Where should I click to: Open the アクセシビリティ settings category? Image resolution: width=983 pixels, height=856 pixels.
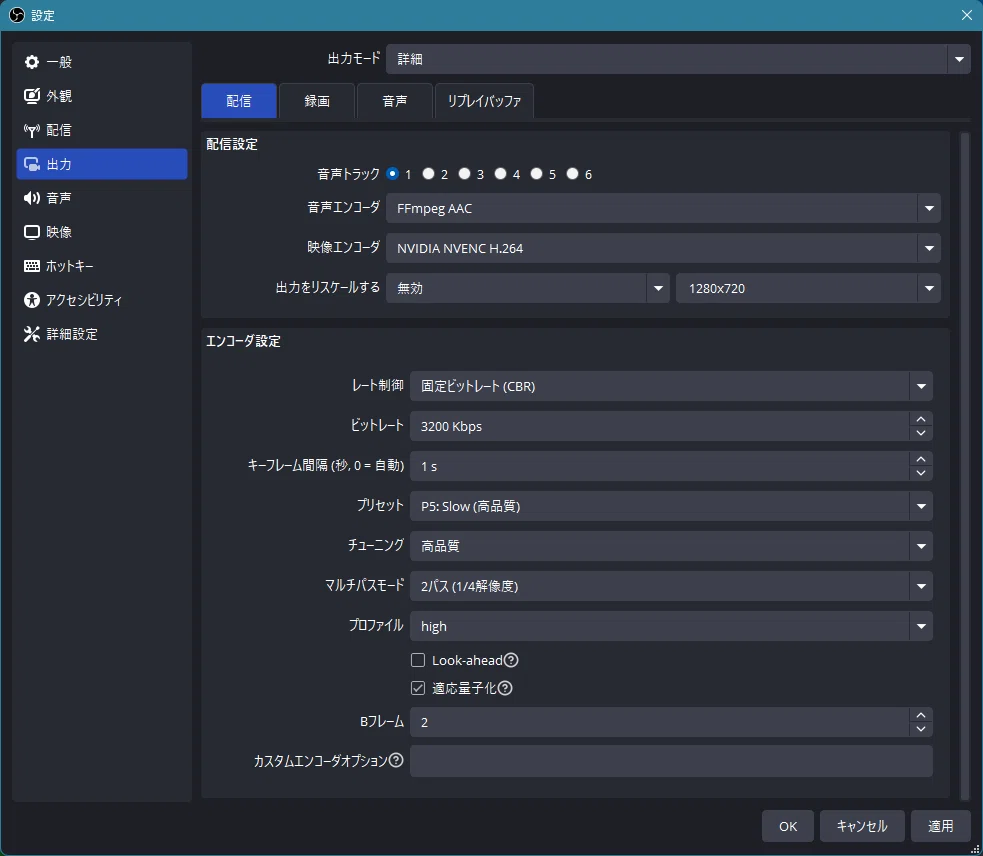(x=102, y=300)
